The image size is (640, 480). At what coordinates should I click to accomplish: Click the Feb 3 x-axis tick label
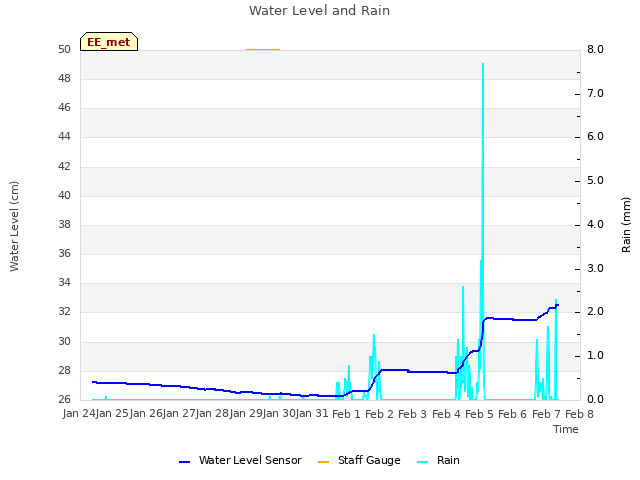click(x=412, y=414)
